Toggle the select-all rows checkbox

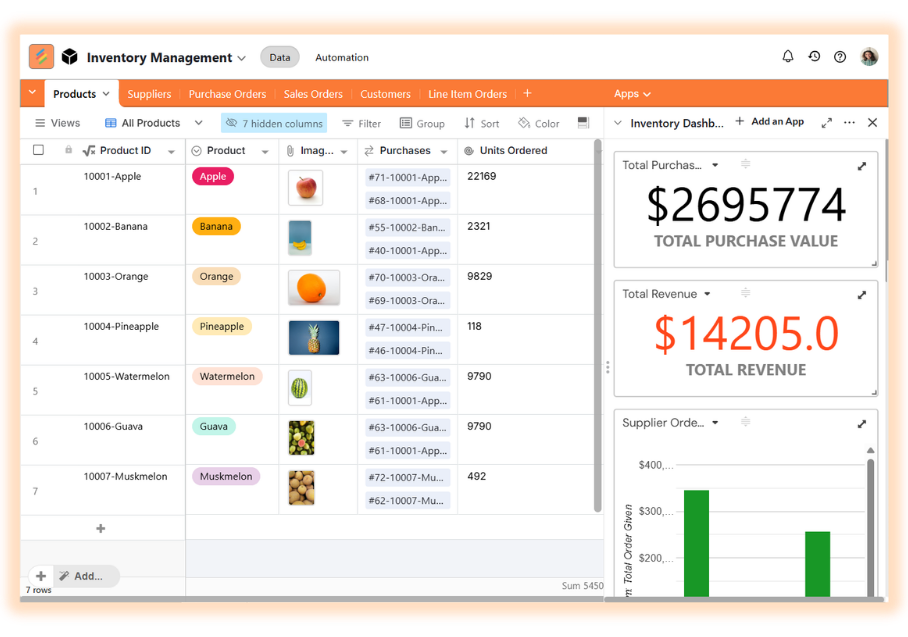pos(38,151)
